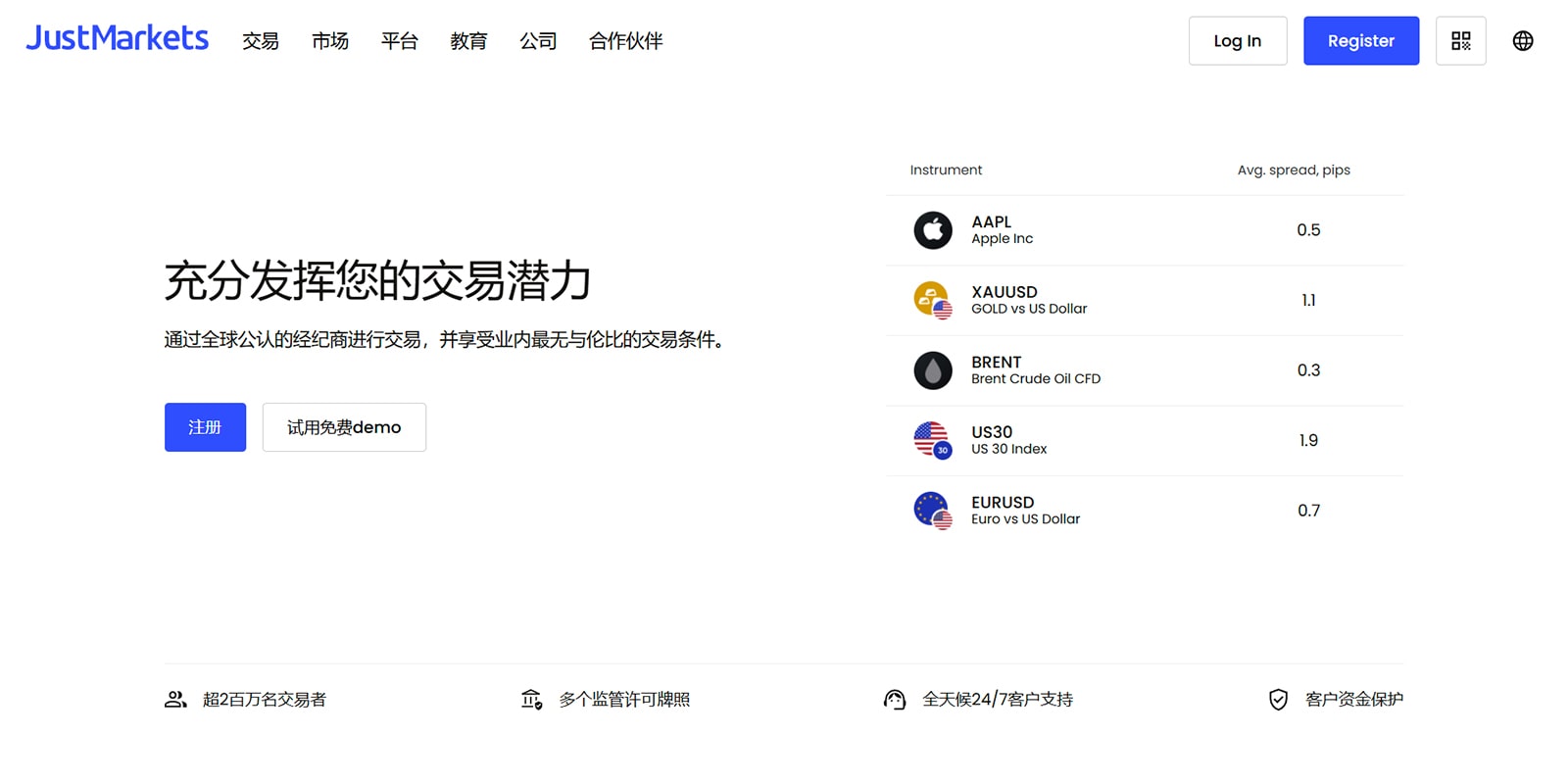Click the Apple Inc description text
This screenshot has width=1568, height=784.
1002,239
